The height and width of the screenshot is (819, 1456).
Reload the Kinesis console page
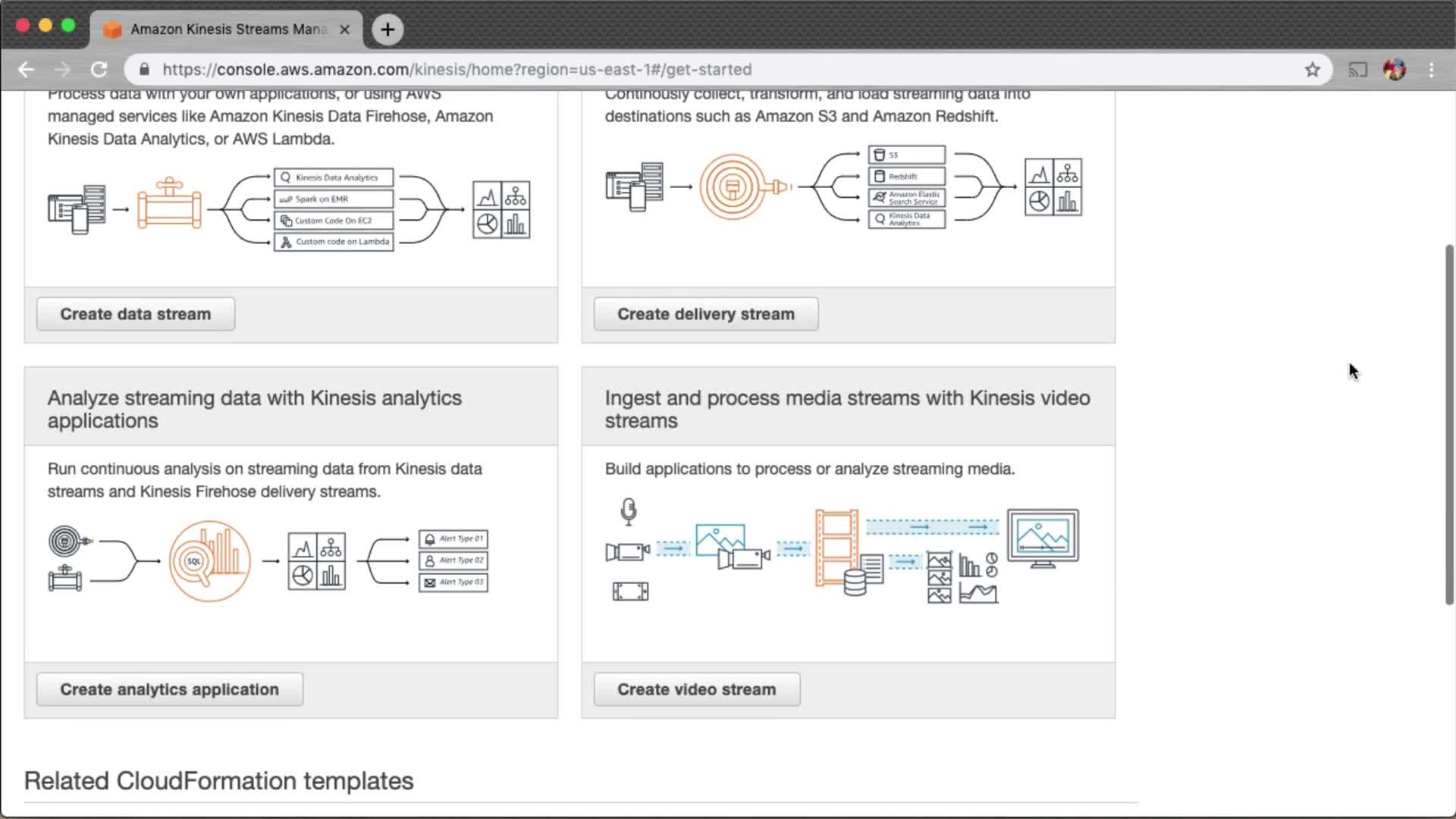coord(99,70)
